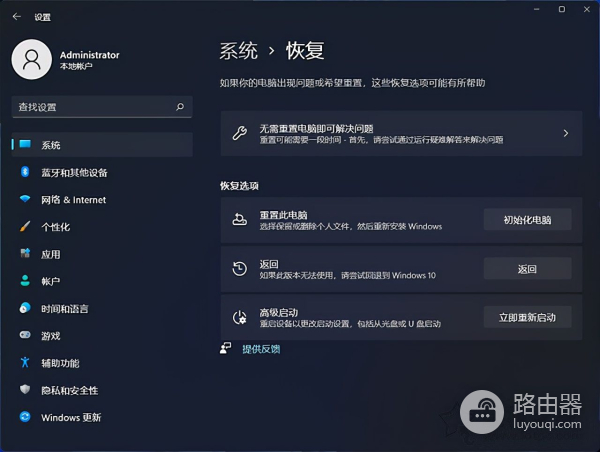
Task: Click the 返回 button for Windows 10 rollback
Action: point(527,269)
